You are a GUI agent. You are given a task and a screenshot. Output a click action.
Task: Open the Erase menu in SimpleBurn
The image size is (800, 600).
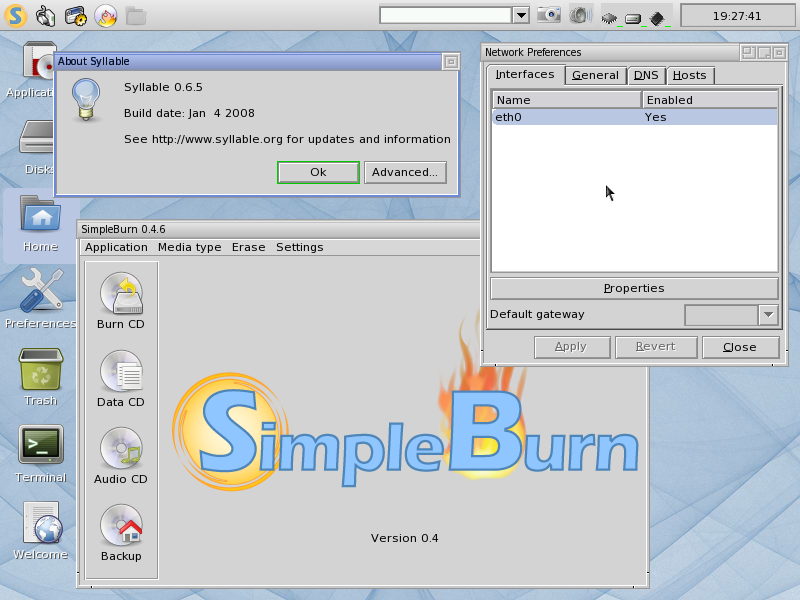pos(248,247)
